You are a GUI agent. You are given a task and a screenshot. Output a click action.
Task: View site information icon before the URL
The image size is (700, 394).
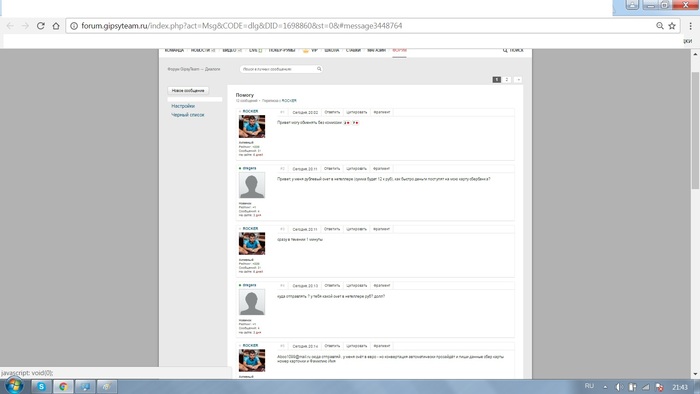74,26
